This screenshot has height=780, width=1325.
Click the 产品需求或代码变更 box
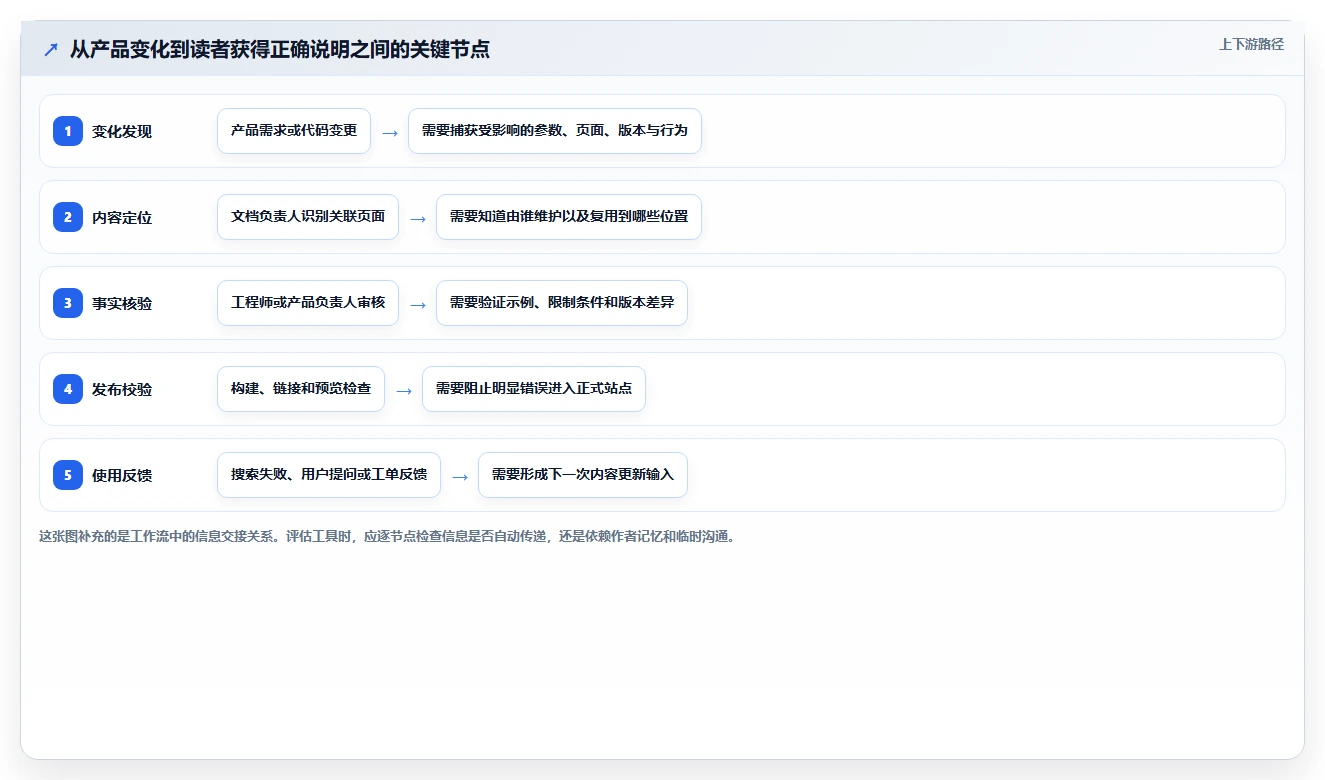[x=294, y=131]
